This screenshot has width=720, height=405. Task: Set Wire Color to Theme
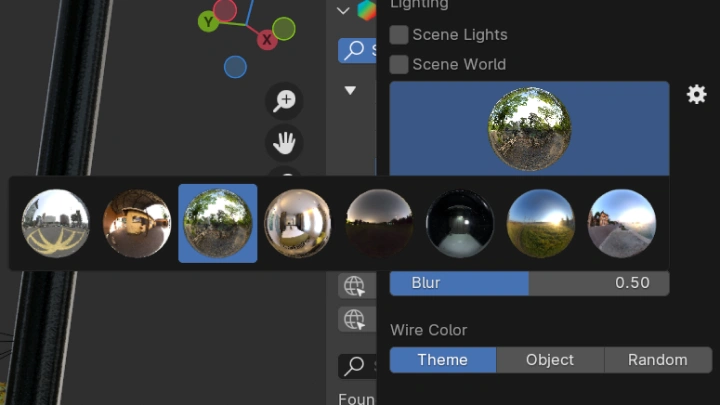(x=443, y=360)
